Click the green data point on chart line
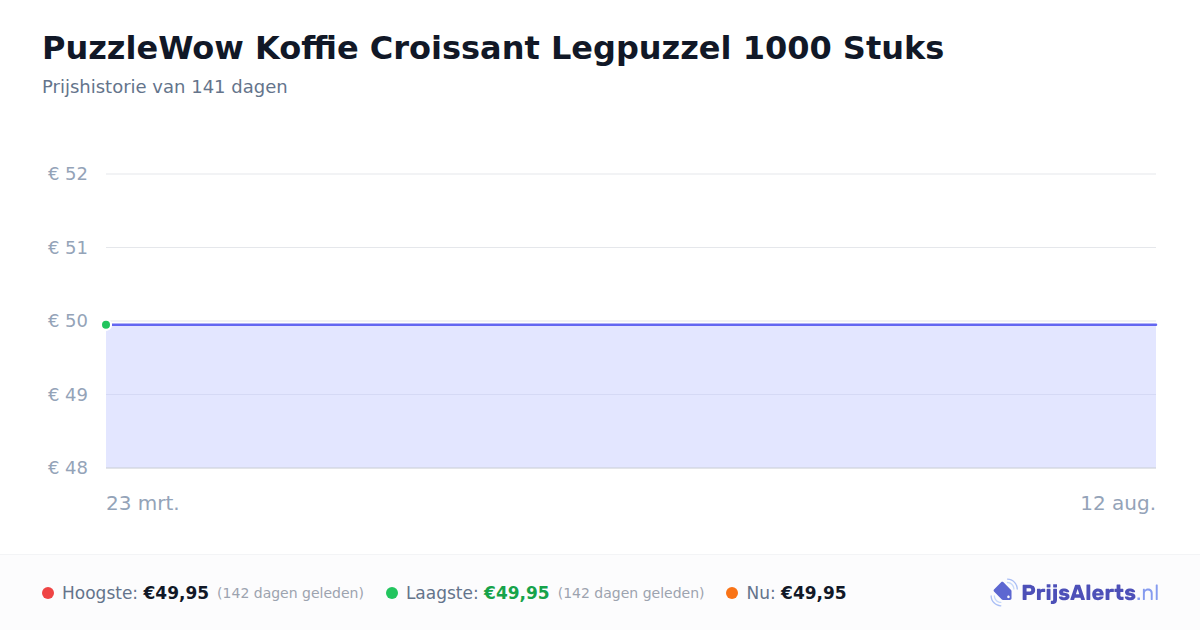The image size is (1200, 630). (x=106, y=324)
